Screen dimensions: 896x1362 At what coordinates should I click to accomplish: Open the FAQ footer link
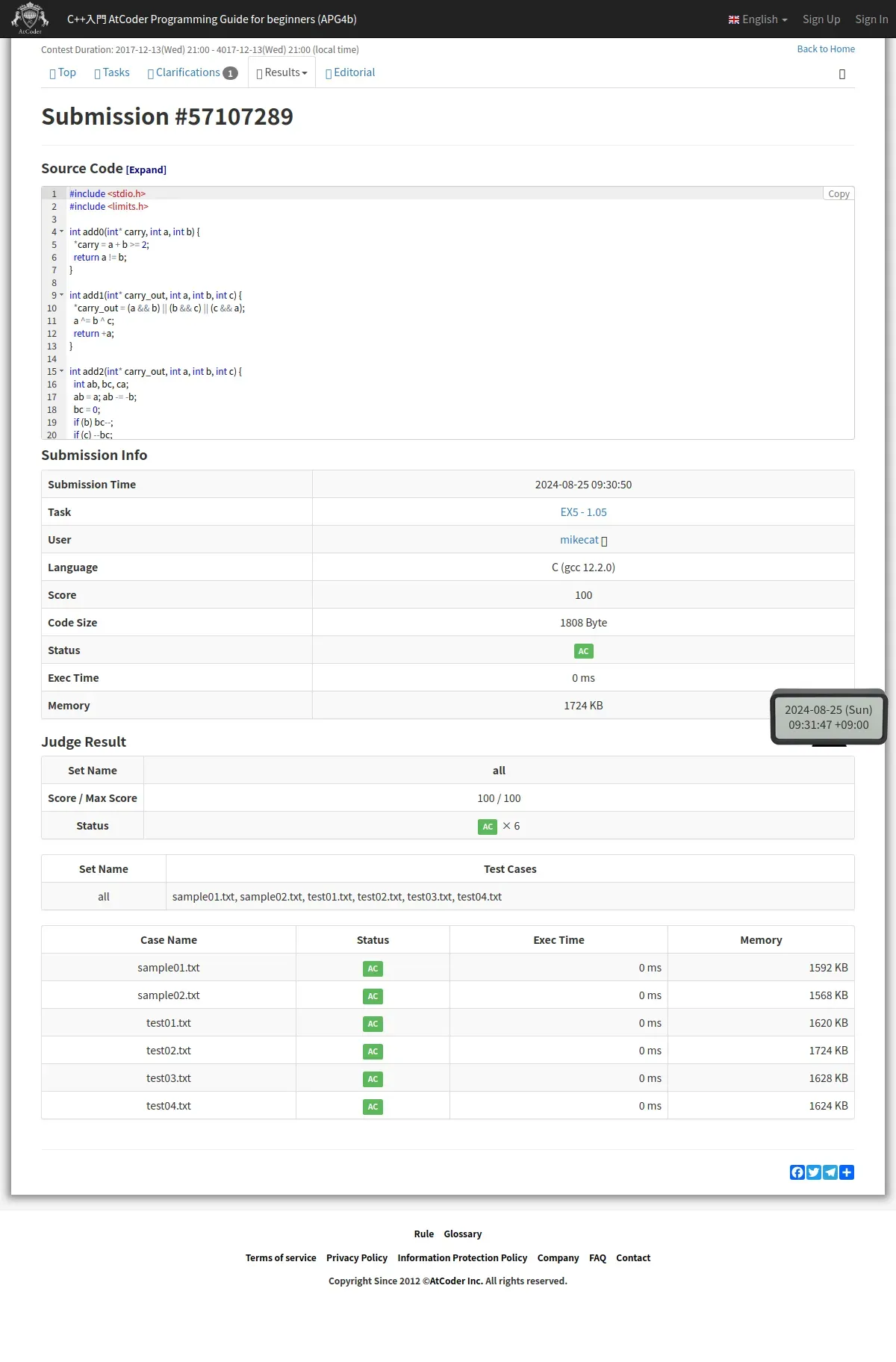pyautogui.click(x=597, y=1258)
